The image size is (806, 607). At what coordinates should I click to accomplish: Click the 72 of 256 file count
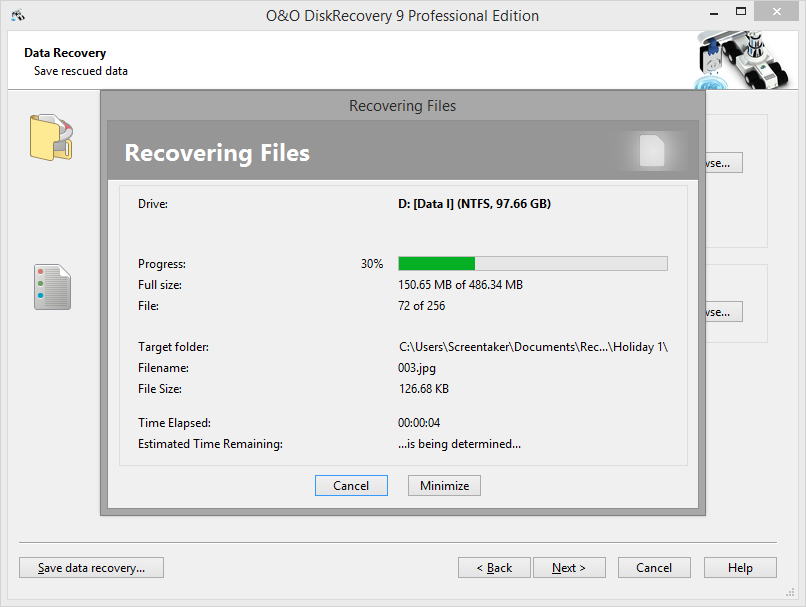click(x=422, y=306)
